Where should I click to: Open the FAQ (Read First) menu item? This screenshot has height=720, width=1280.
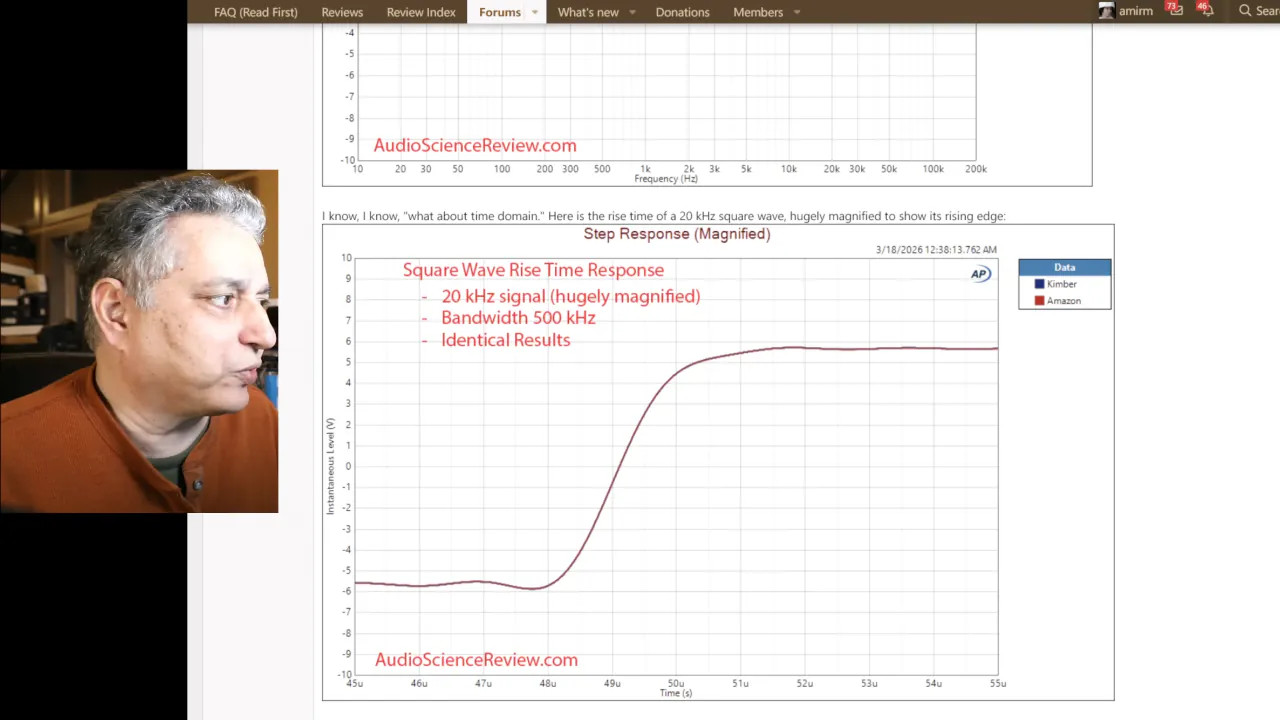point(255,12)
